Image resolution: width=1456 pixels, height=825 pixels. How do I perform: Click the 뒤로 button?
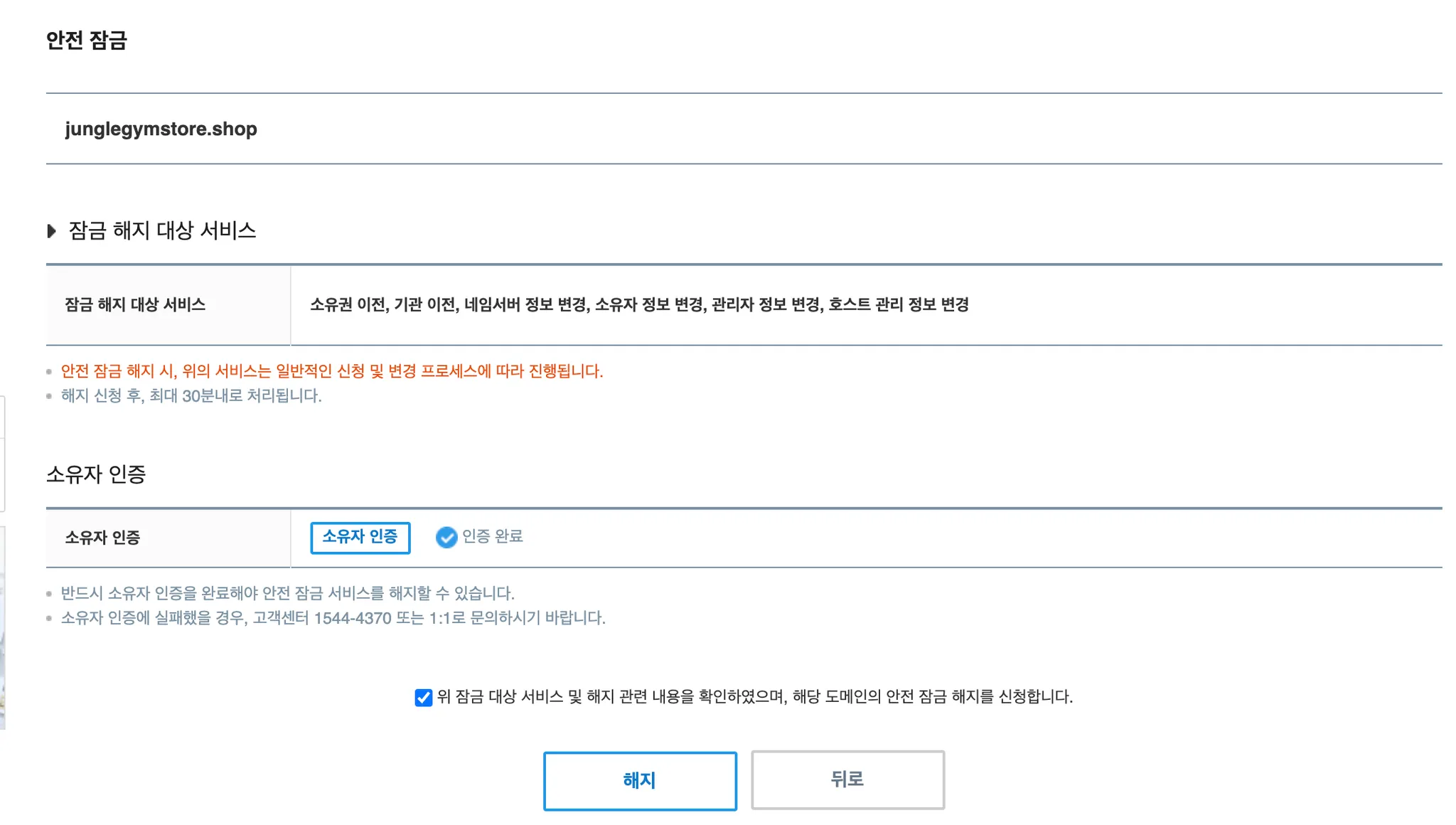coord(847,780)
